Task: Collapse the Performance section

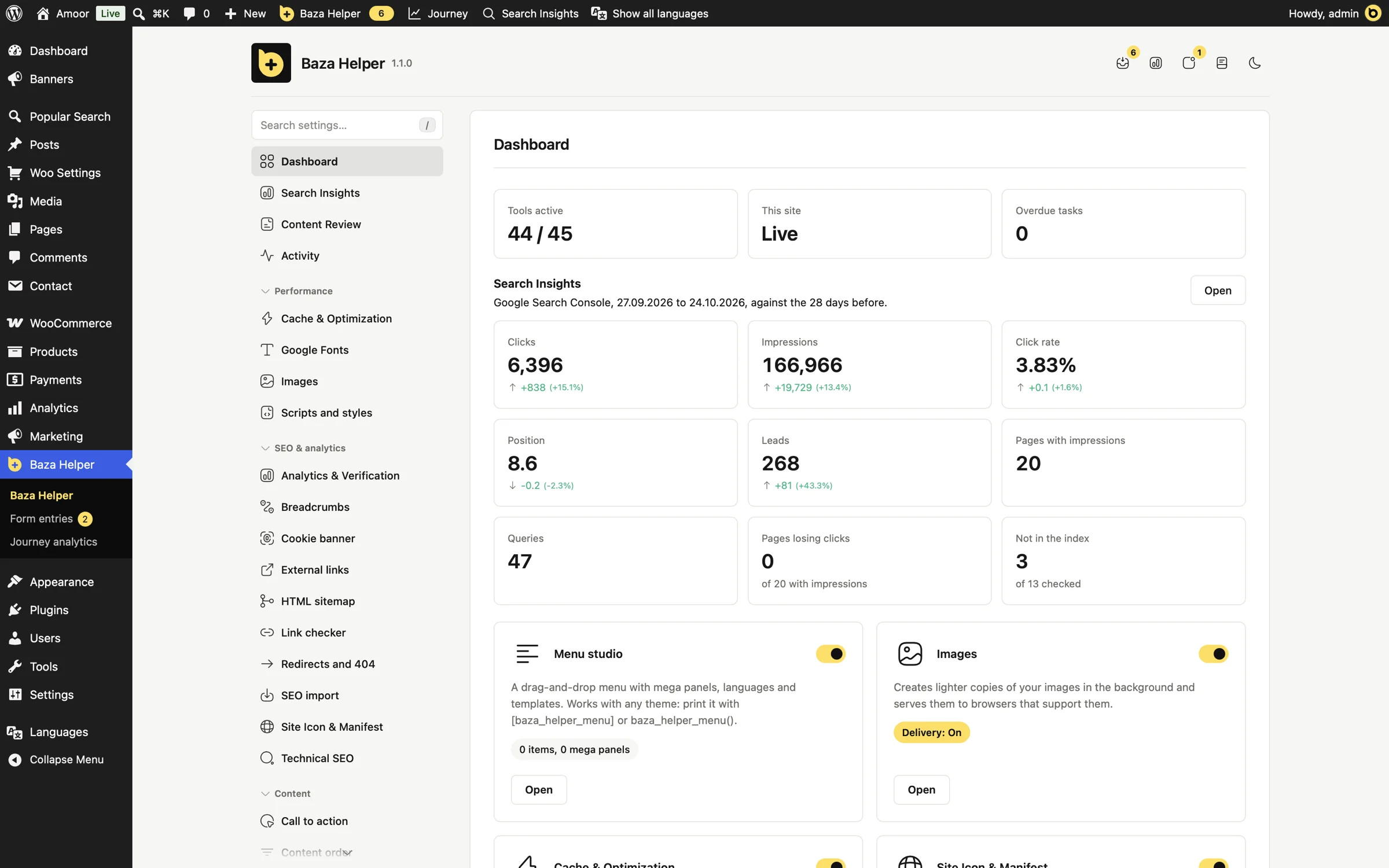Action: click(x=297, y=291)
